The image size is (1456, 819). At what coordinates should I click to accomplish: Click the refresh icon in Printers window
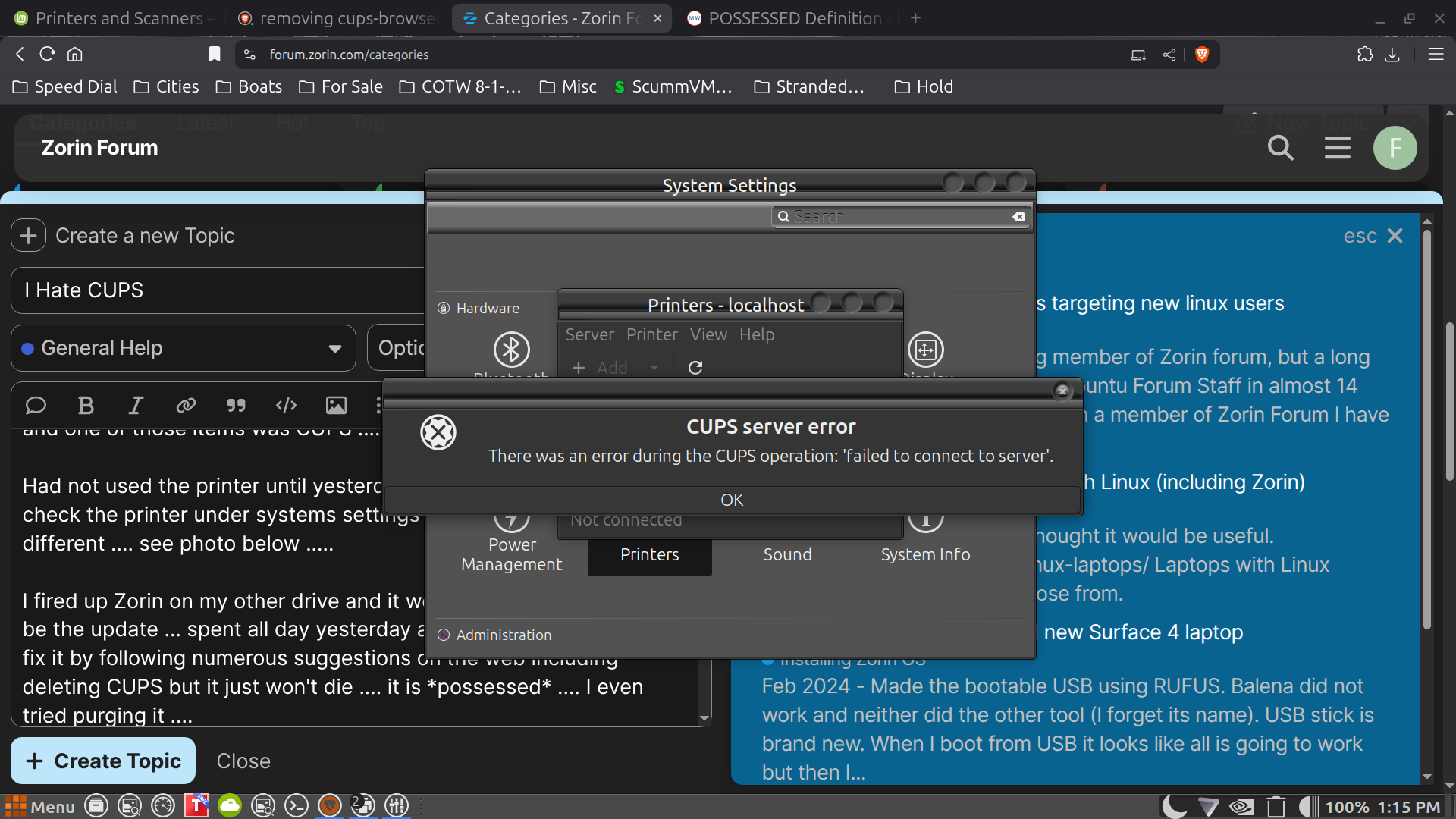(695, 368)
